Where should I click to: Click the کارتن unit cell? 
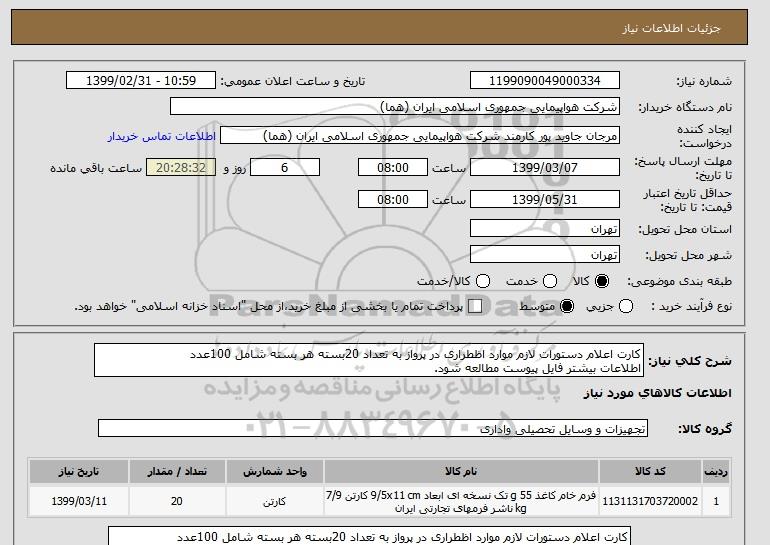275,501
